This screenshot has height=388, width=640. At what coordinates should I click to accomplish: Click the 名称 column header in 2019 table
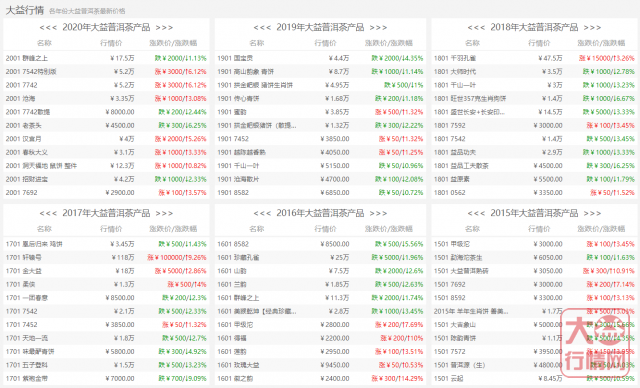pos(256,43)
